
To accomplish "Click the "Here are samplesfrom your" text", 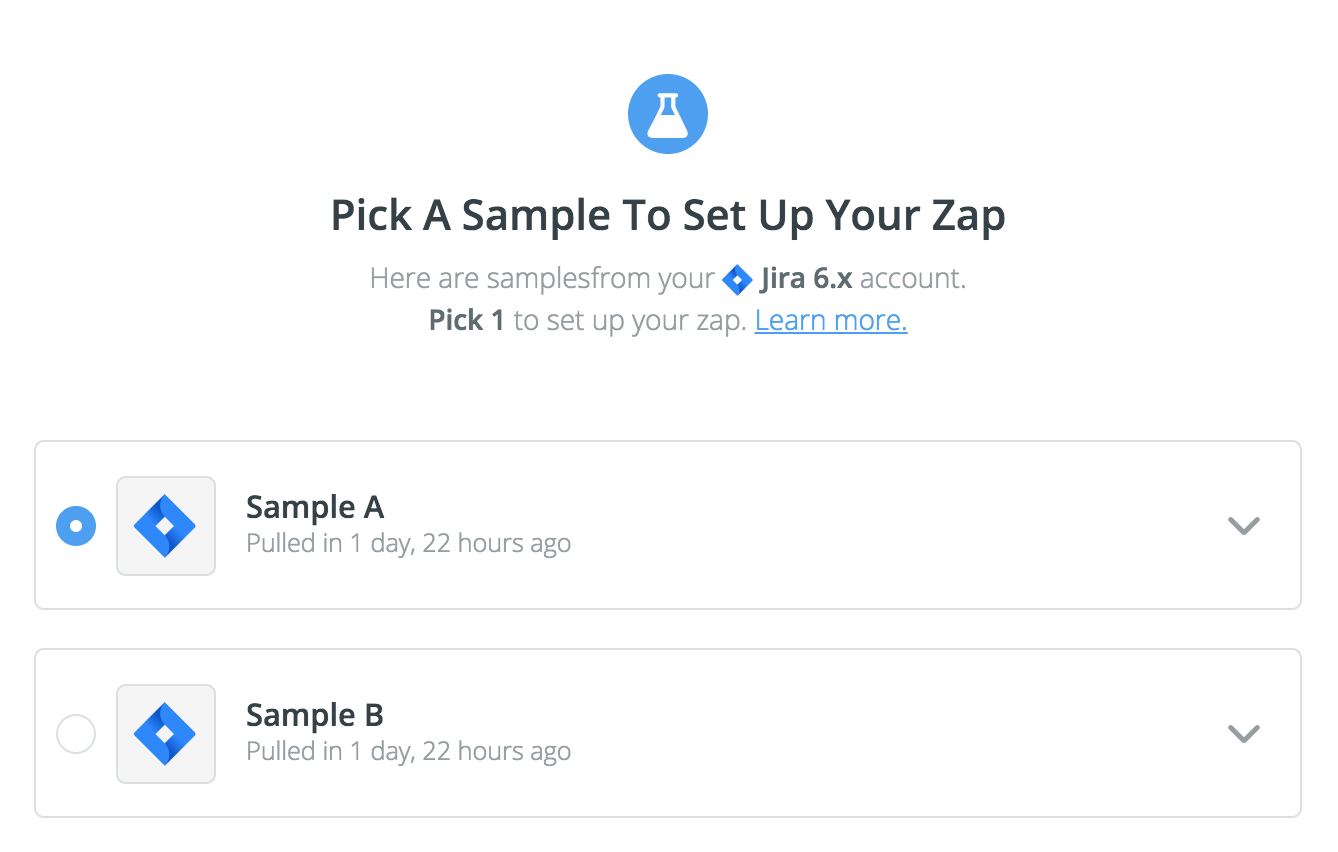I will point(542,278).
